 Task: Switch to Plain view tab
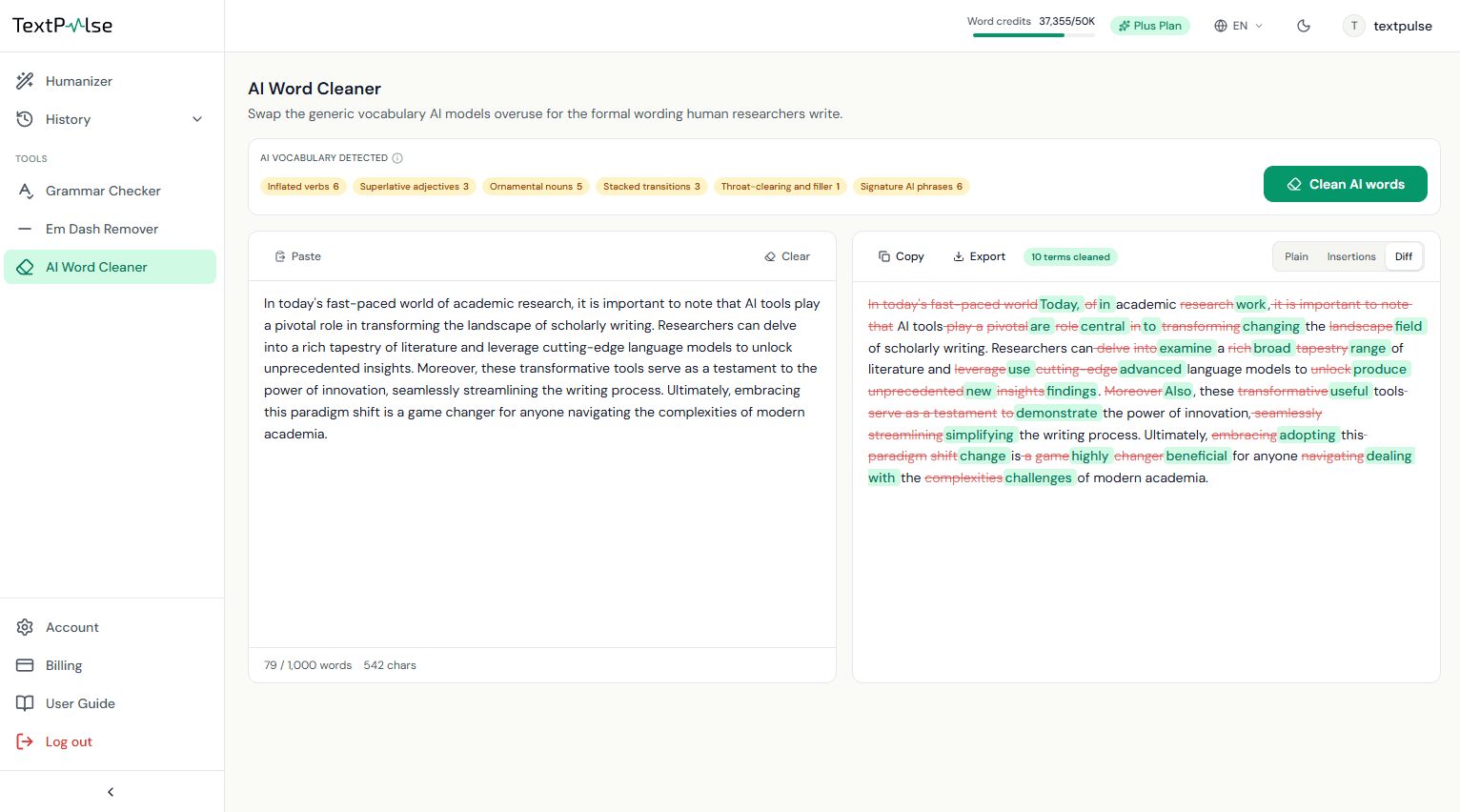pyautogui.click(x=1296, y=256)
